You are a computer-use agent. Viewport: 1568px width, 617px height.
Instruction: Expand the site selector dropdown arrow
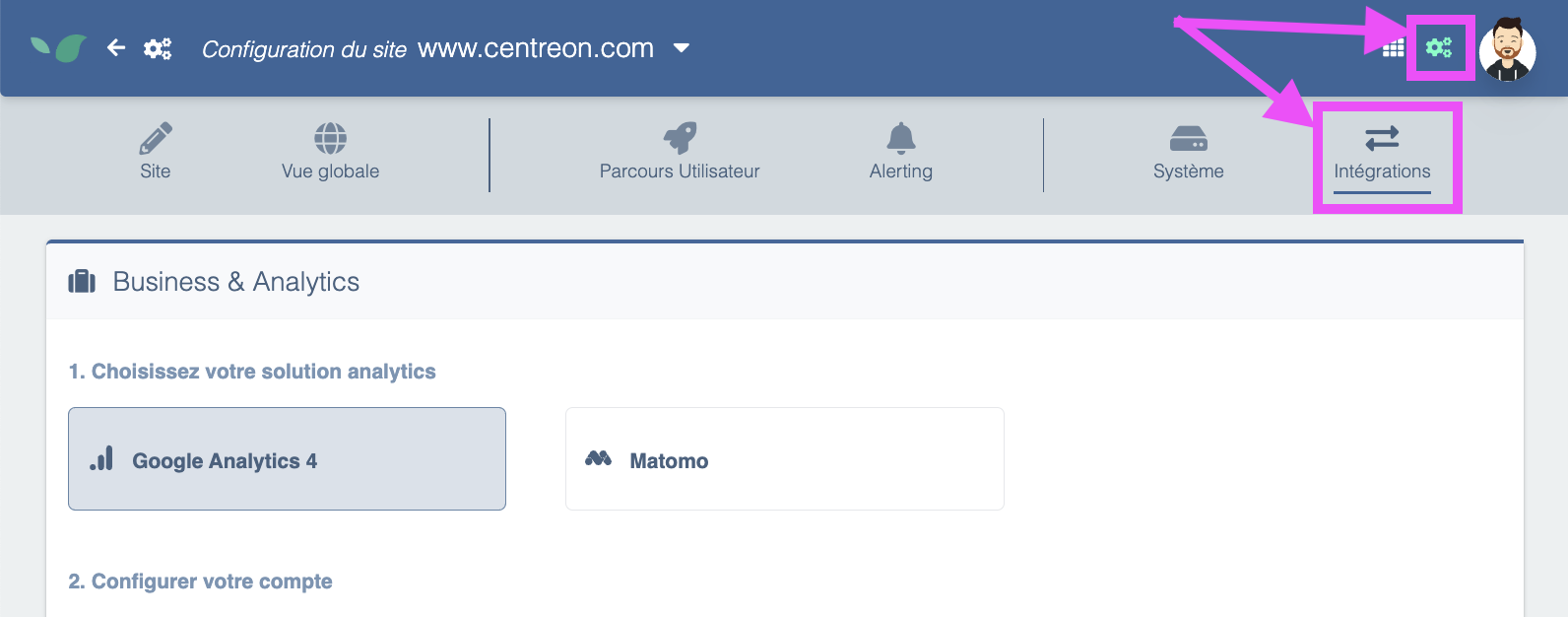coord(682,48)
